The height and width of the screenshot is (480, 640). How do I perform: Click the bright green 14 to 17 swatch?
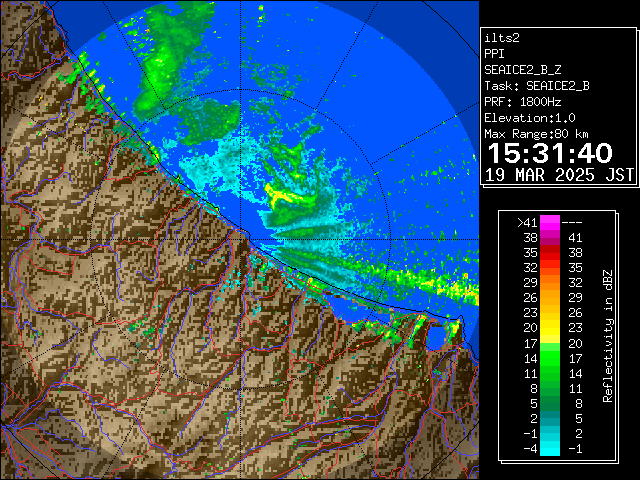(x=550, y=358)
